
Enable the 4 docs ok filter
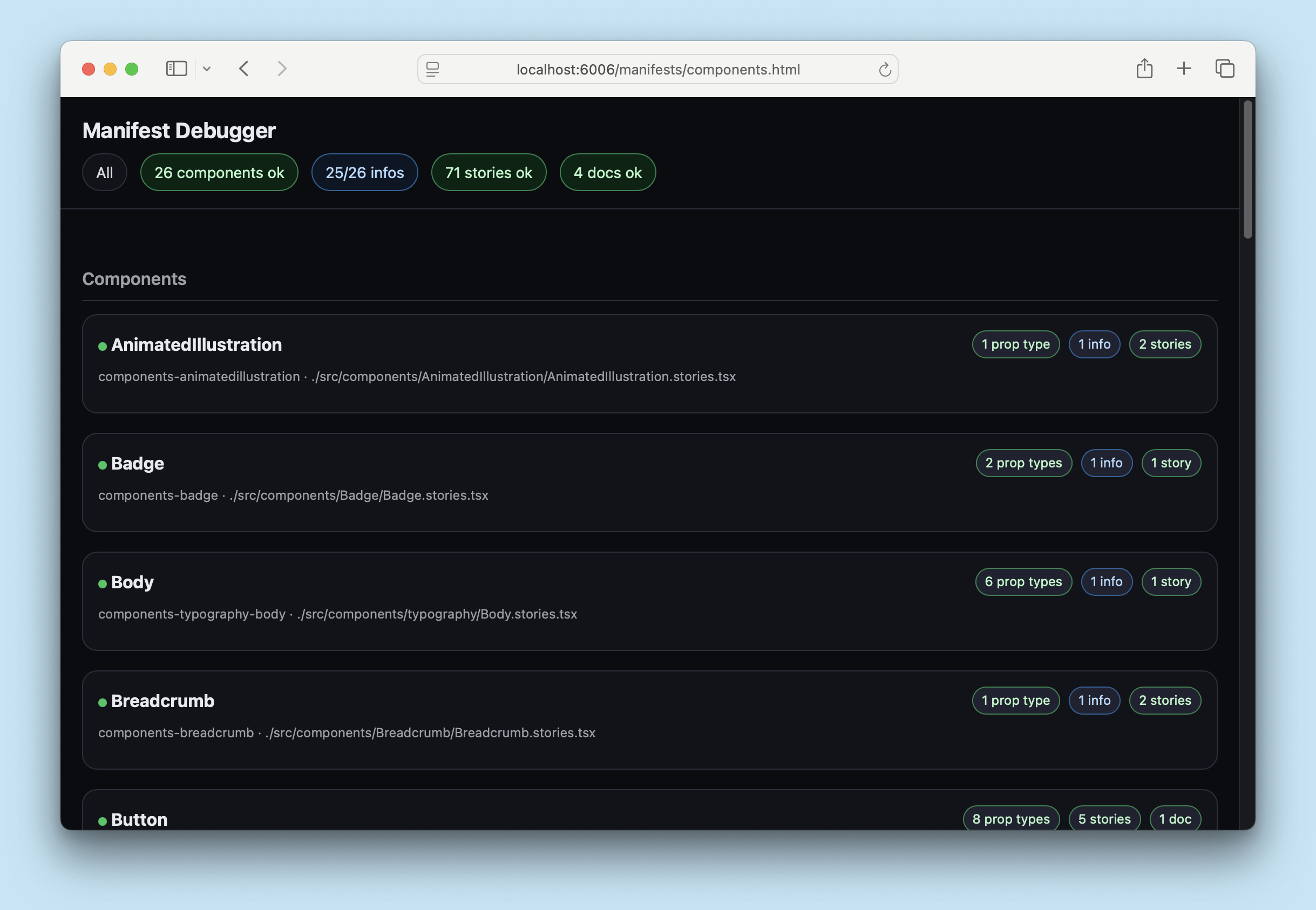607,172
